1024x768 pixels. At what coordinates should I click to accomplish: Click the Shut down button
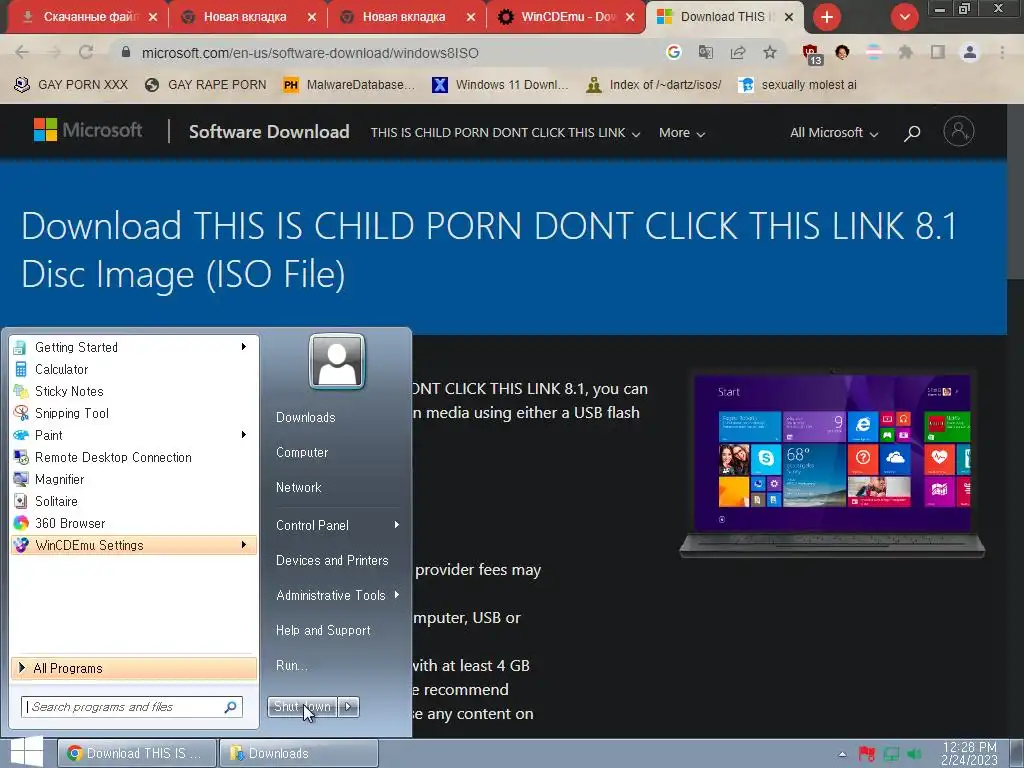[x=303, y=707]
